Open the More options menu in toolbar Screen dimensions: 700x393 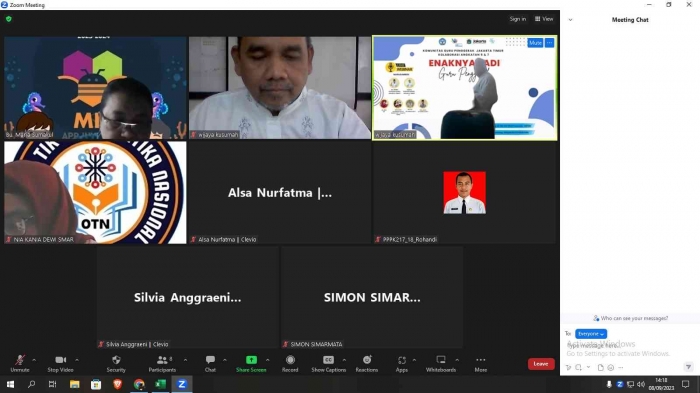[x=480, y=363]
